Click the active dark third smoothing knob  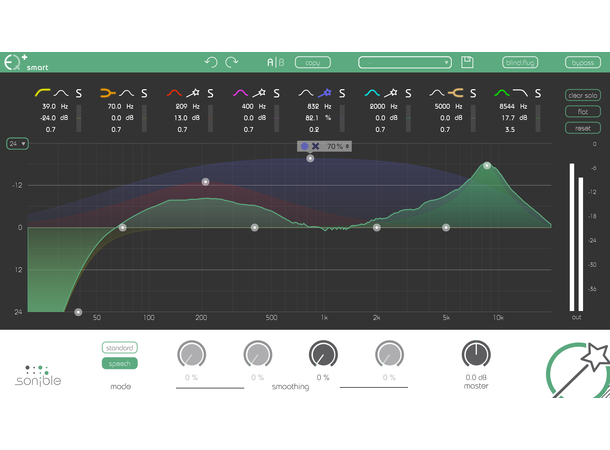(323, 354)
